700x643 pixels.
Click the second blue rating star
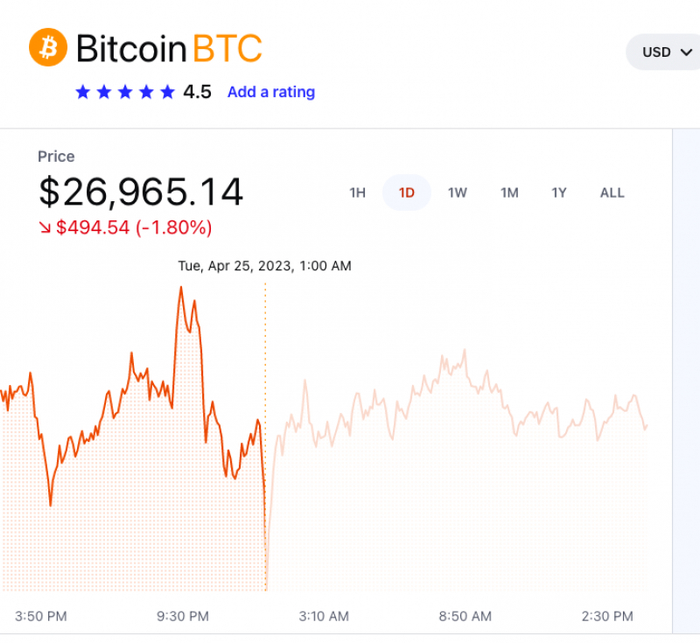104,92
